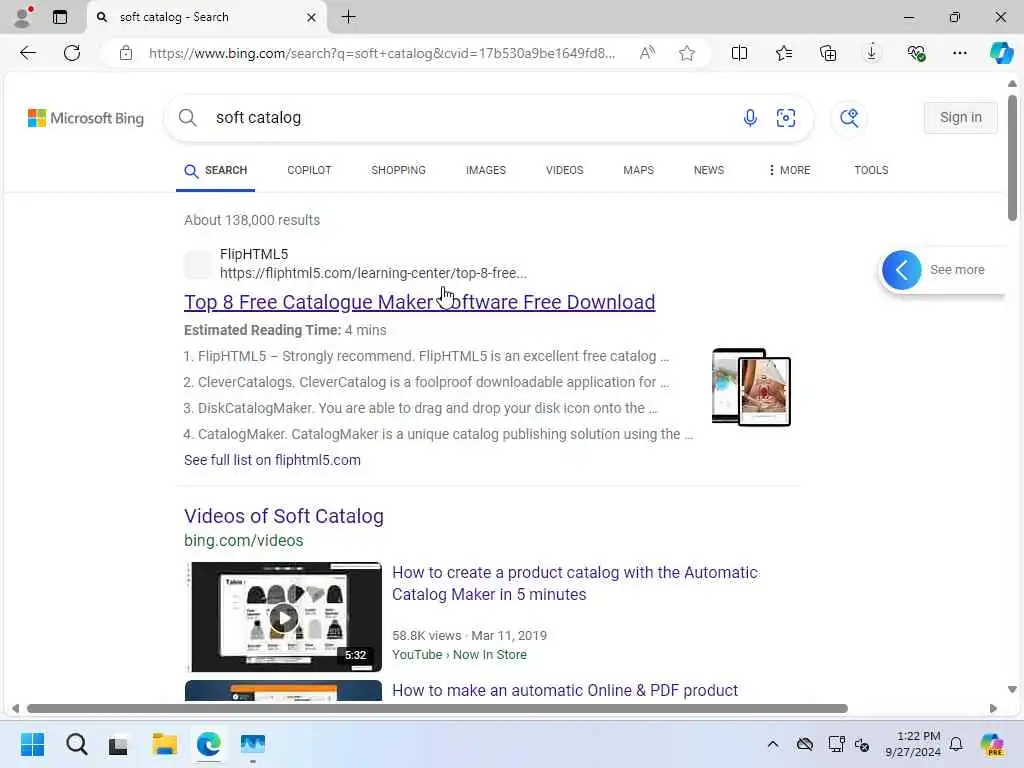Open a new tab with plus button

pos(349,17)
